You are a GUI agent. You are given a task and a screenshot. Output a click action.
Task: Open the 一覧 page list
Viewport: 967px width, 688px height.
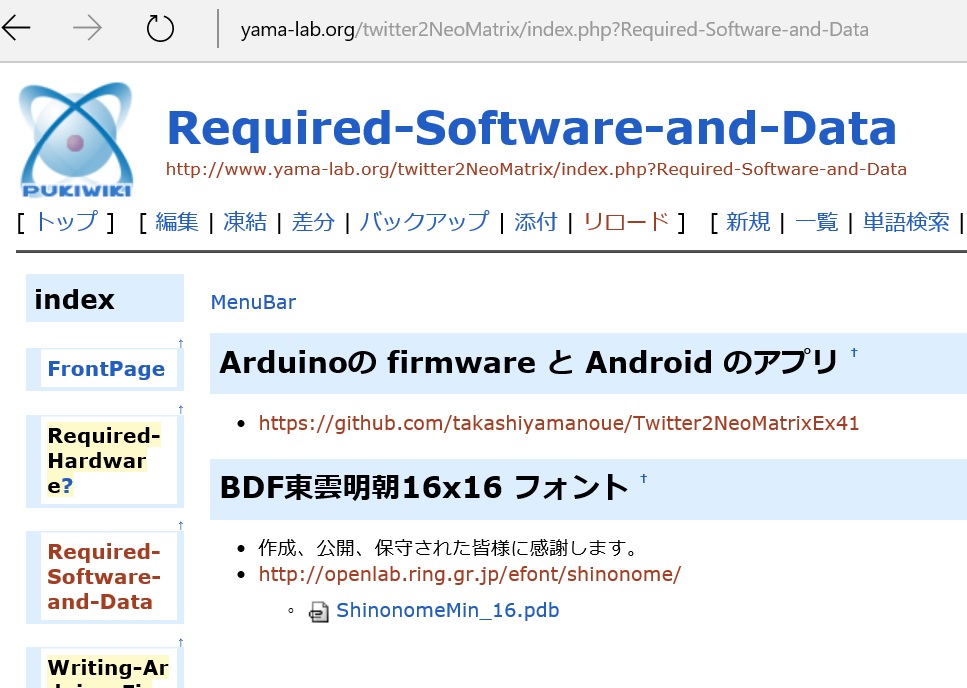817,221
